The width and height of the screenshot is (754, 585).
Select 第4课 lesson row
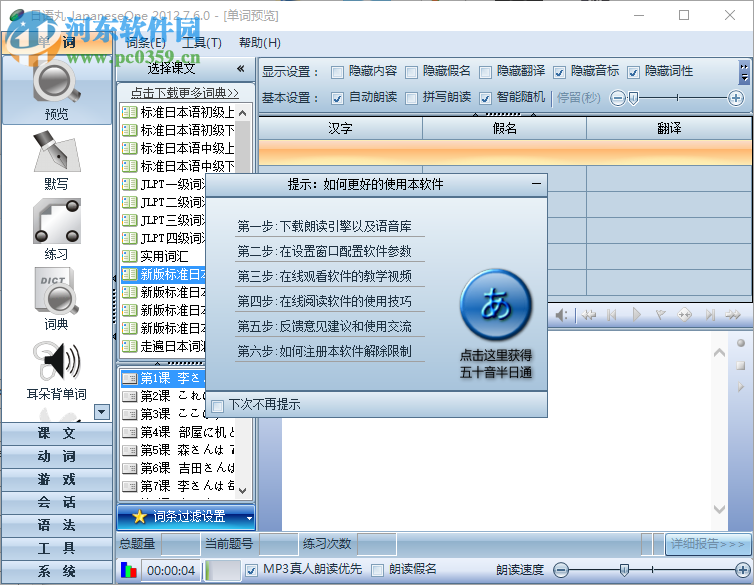(x=179, y=432)
